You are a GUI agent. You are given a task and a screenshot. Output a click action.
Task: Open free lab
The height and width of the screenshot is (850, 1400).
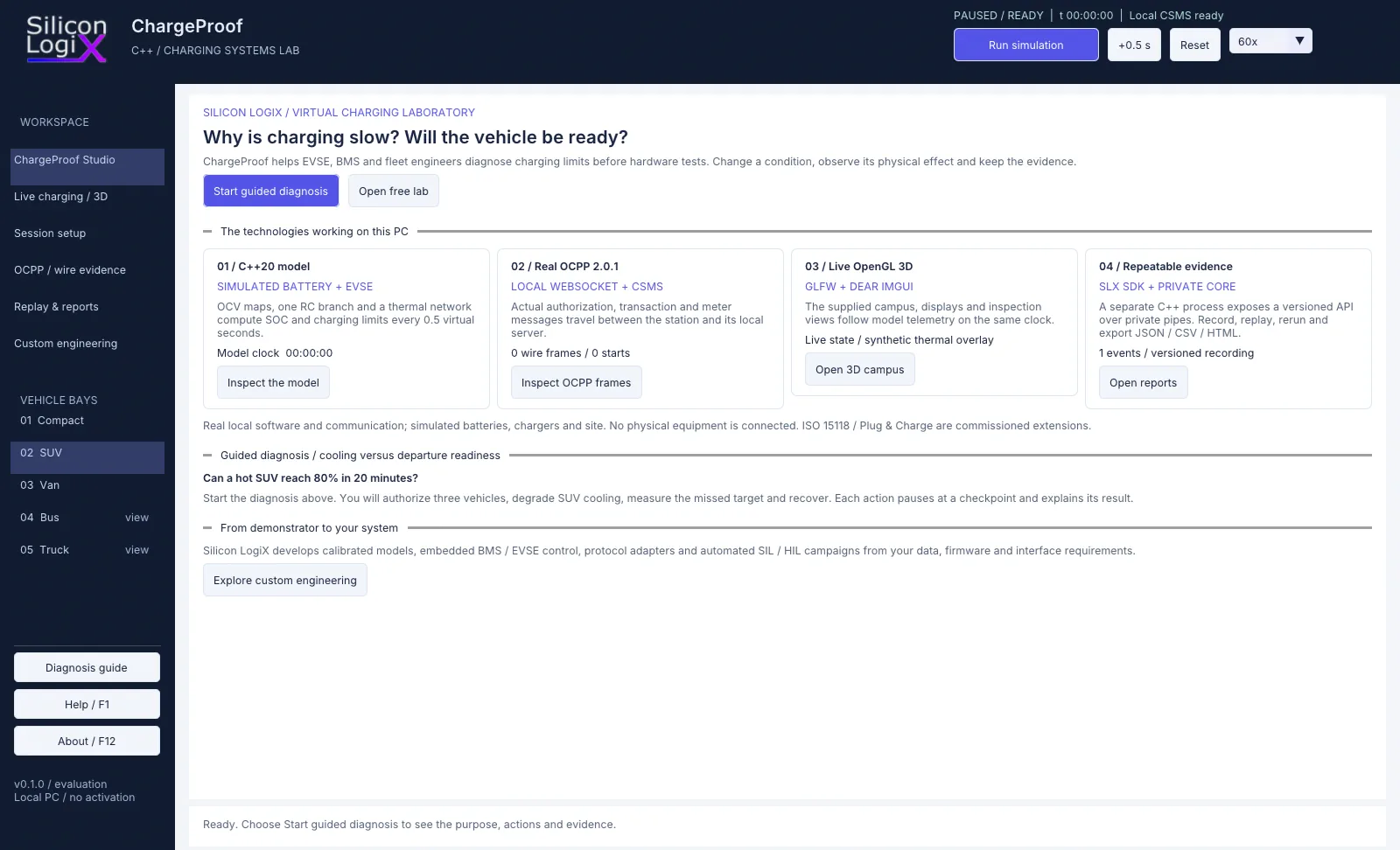[x=394, y=191]
